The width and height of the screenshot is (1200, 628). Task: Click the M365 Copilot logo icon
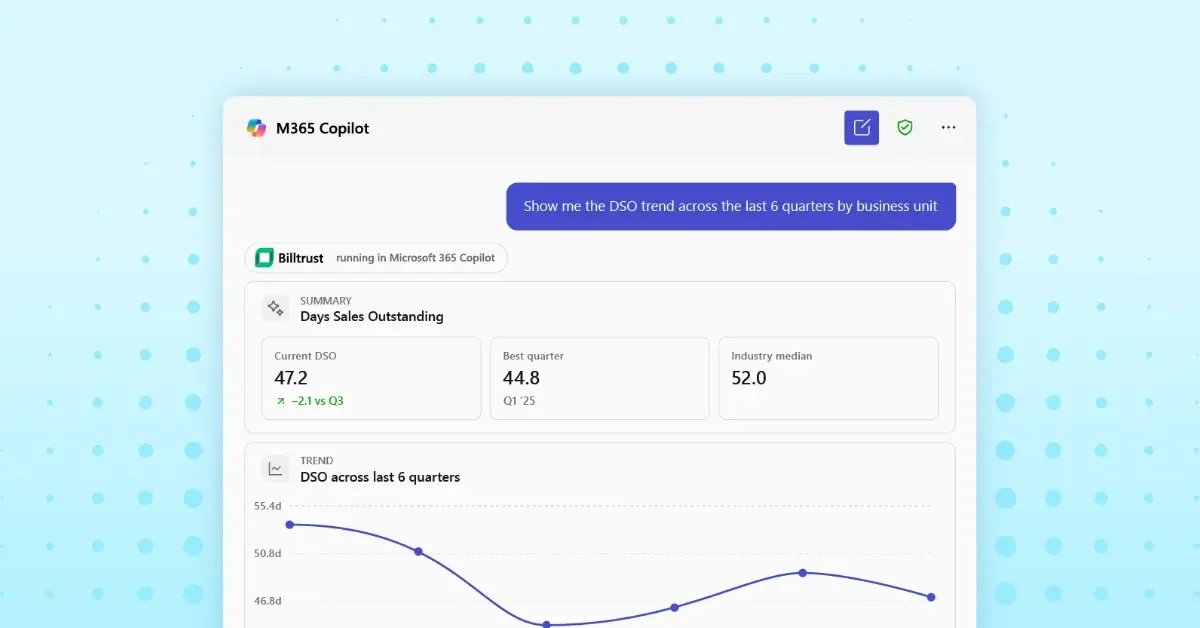tap(257, 128)
